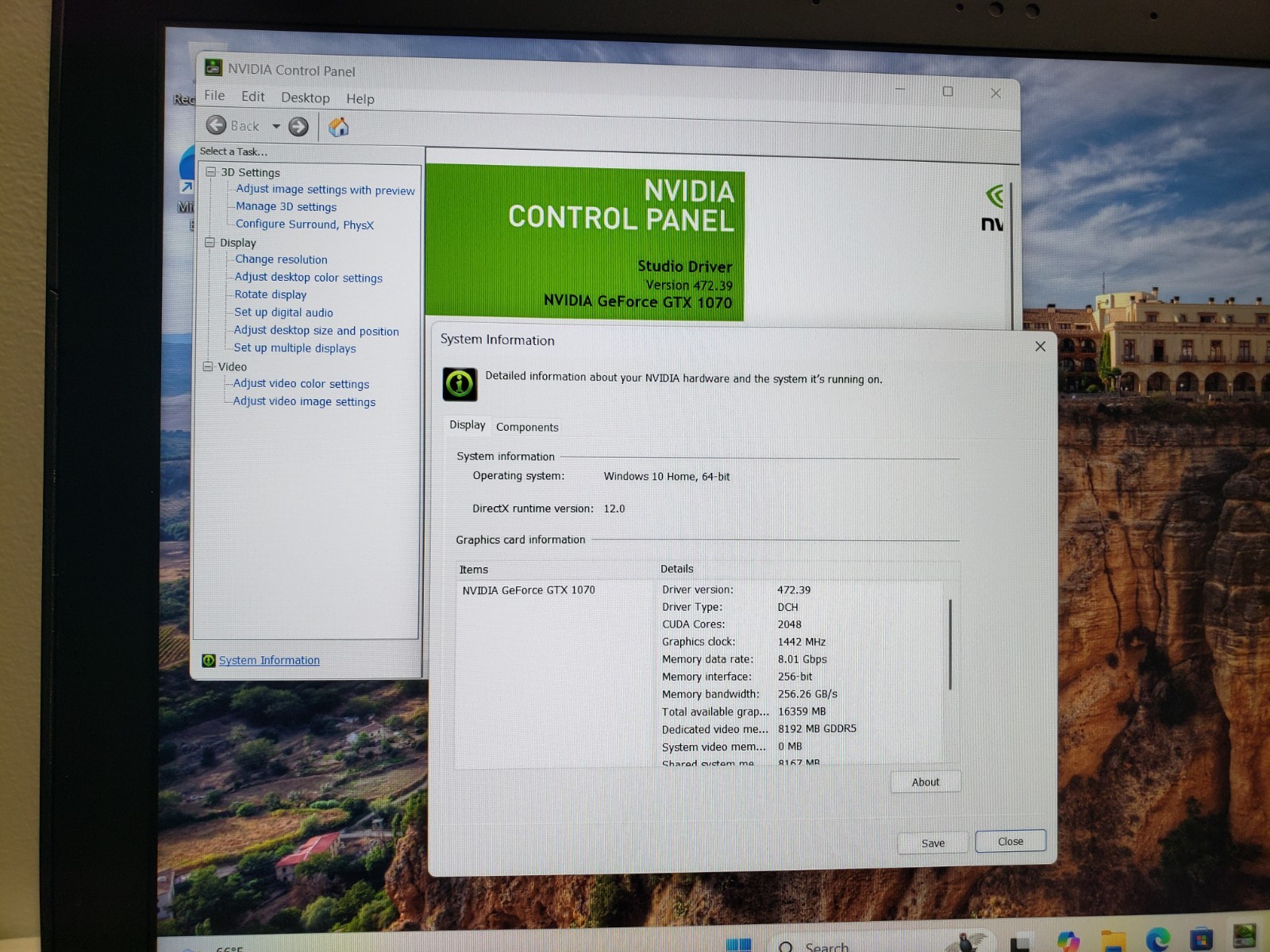The image size is (1270, 952).
Task: Click the Video category label
Action: click(x=233, y=367)
